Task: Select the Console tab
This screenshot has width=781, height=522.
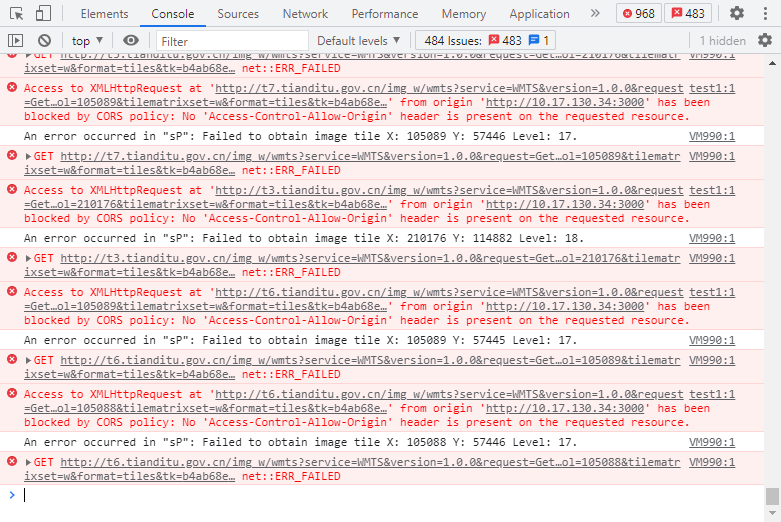Action: pos(172,14)
